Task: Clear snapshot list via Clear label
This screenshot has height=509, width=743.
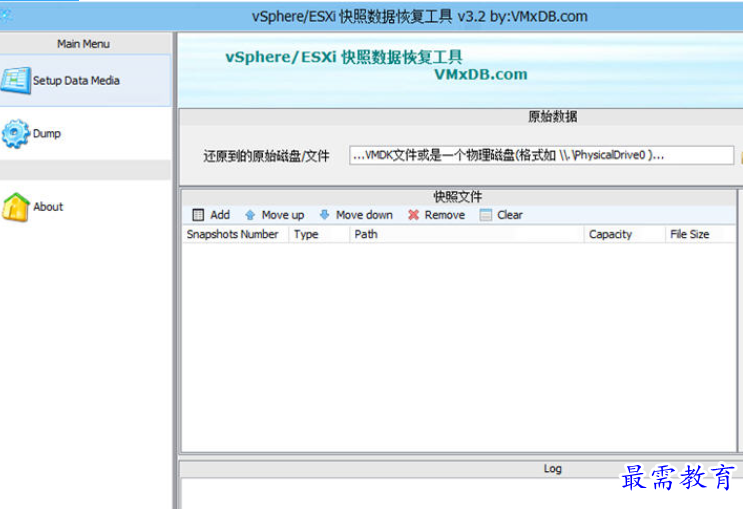Action: (510, 215)
